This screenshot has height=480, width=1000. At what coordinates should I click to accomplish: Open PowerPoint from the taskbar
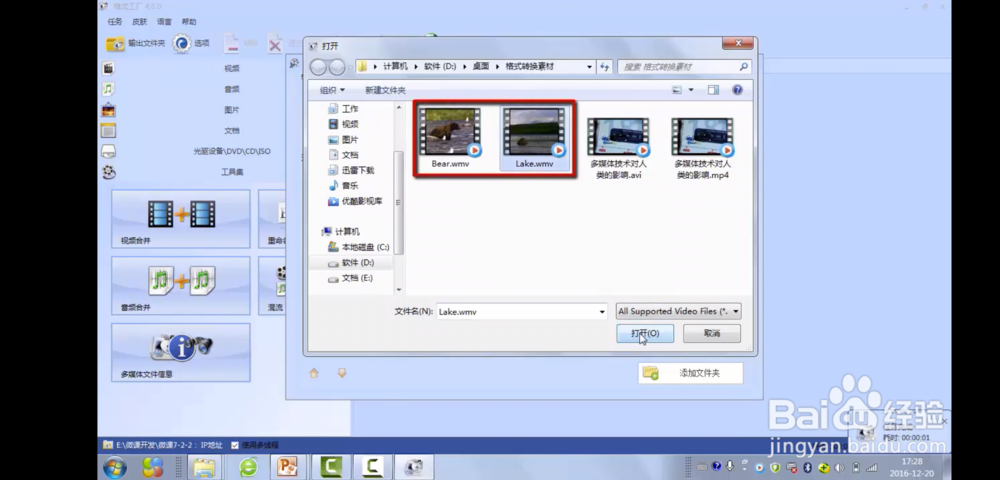click(288, 467)
